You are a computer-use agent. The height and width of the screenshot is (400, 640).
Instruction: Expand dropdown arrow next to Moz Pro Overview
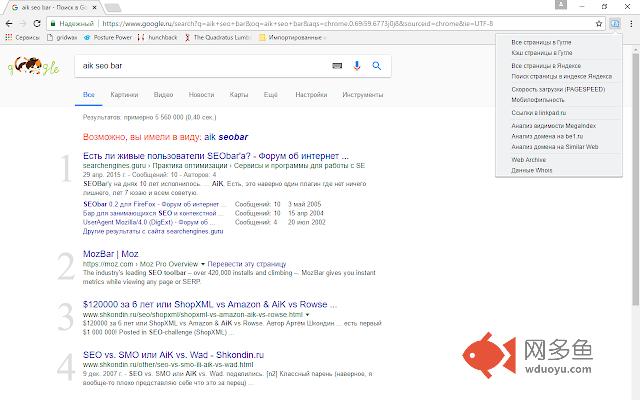click(x=203, y=264)
